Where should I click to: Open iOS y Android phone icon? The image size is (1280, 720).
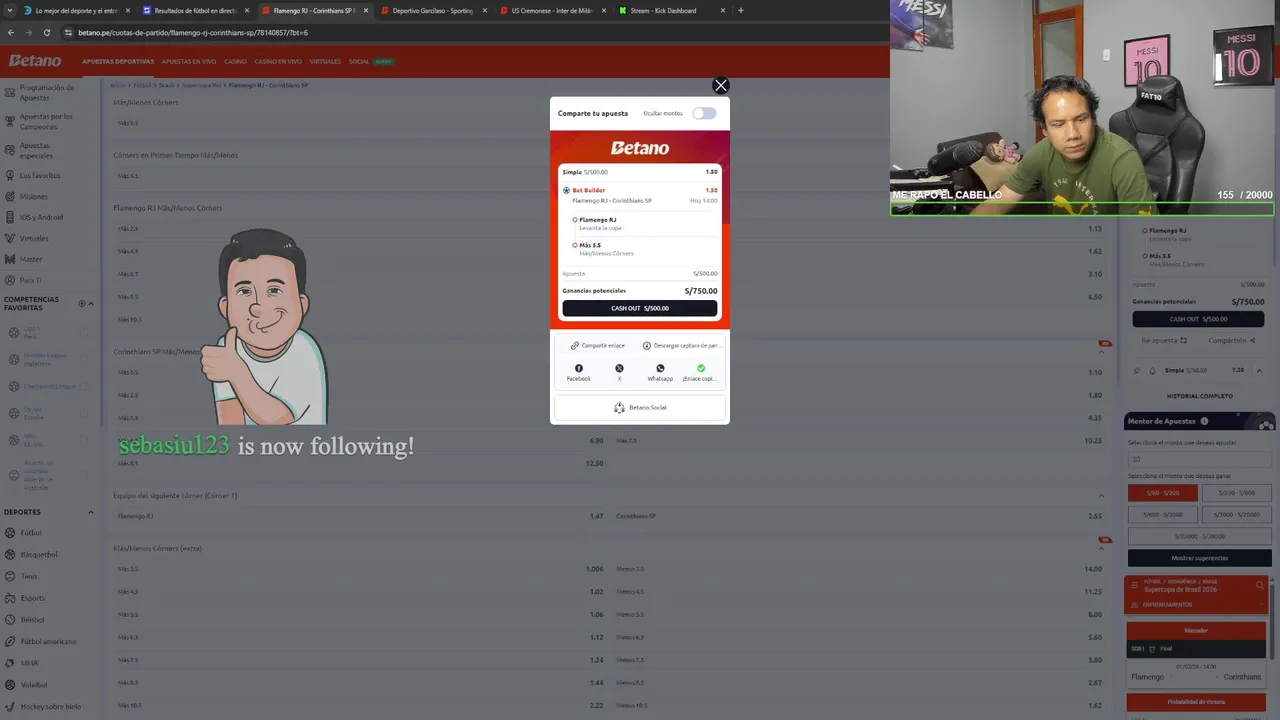(9, 218)
